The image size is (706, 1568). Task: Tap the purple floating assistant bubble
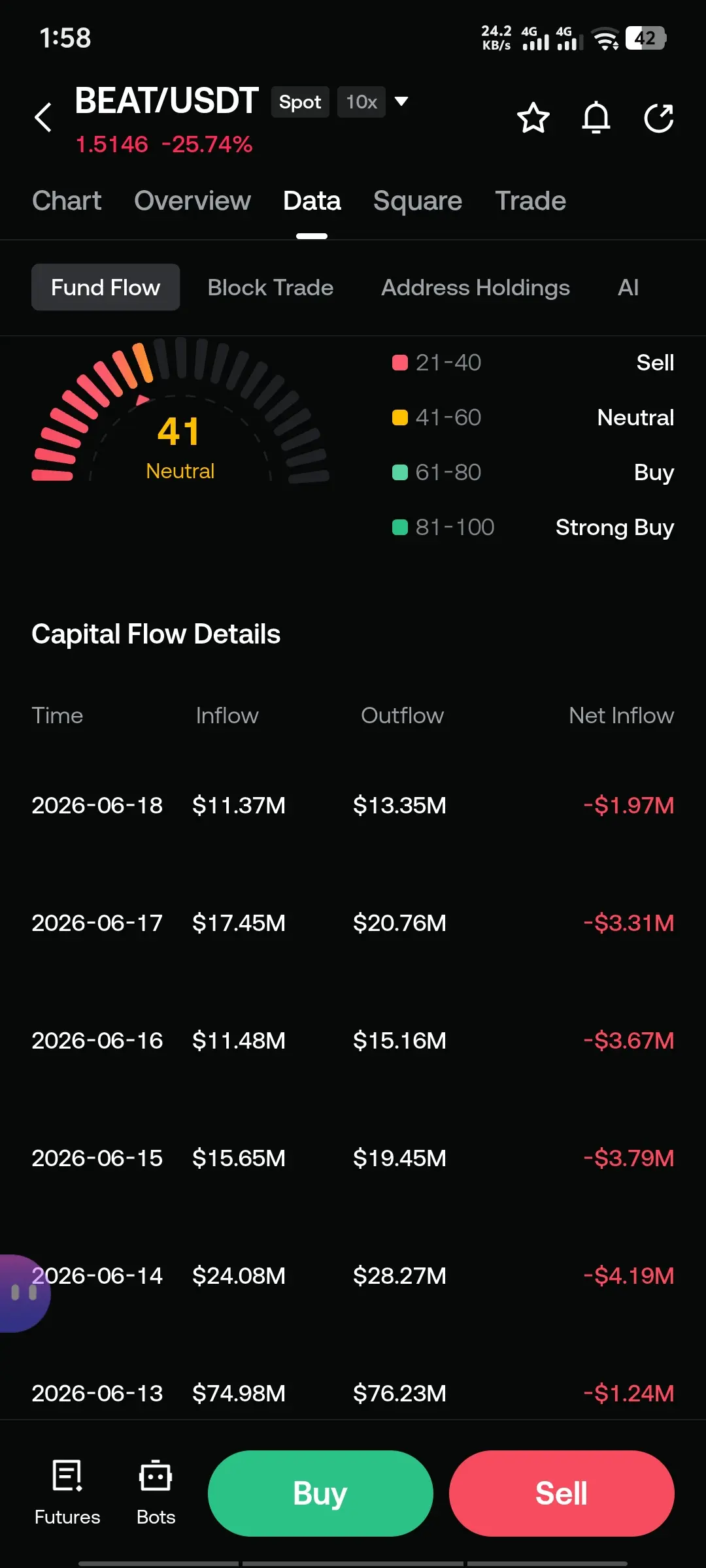[22, 1293]
